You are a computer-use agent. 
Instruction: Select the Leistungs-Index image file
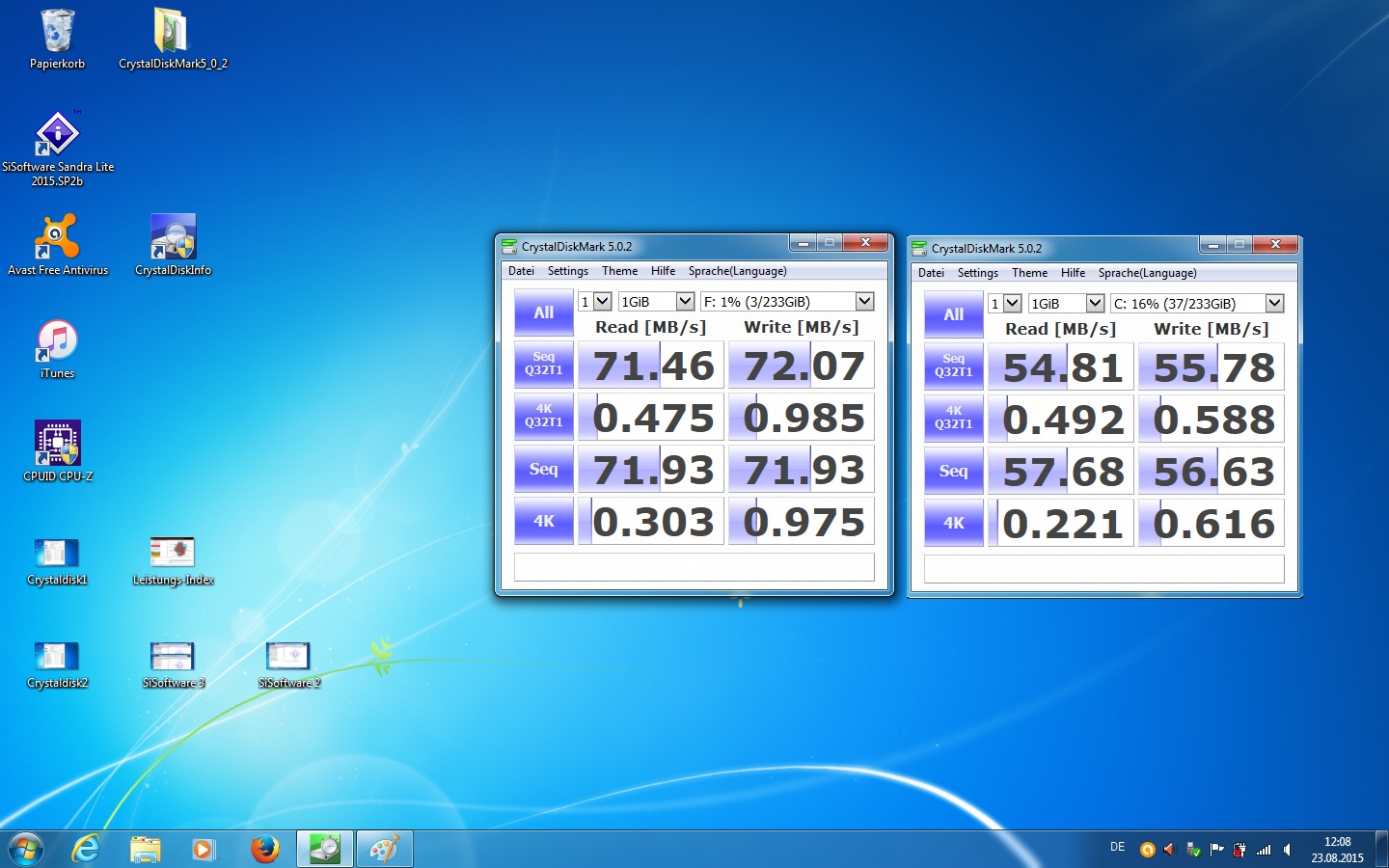(173, 561)
